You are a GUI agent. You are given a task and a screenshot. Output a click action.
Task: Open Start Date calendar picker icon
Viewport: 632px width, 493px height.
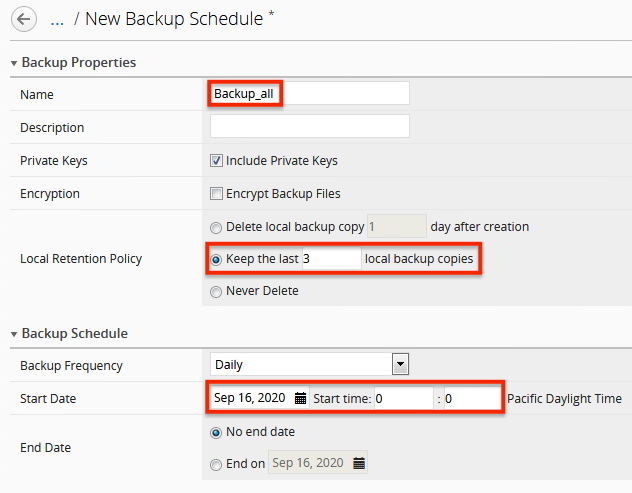[x=300, y=398]
